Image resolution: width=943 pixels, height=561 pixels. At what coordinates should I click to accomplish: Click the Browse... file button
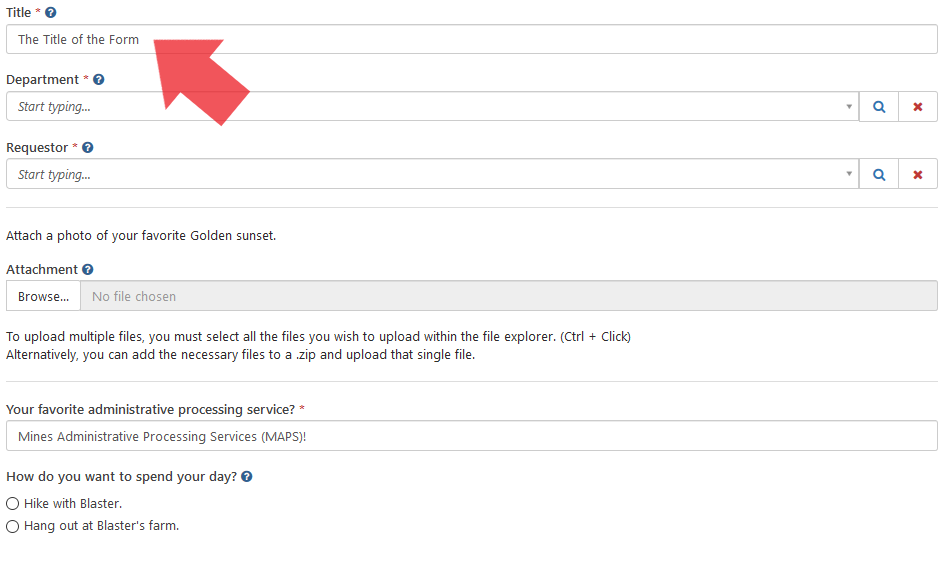43,296
